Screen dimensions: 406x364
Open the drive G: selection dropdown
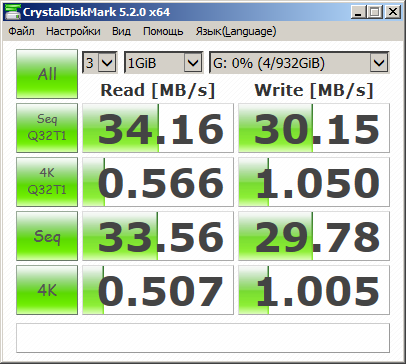tap(299, 62)
